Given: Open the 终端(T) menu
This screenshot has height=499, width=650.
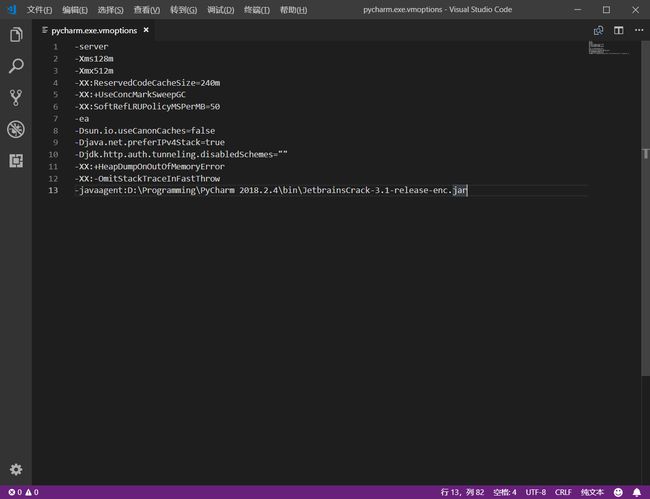Looking at the screenshot, I should click(257, 10).
